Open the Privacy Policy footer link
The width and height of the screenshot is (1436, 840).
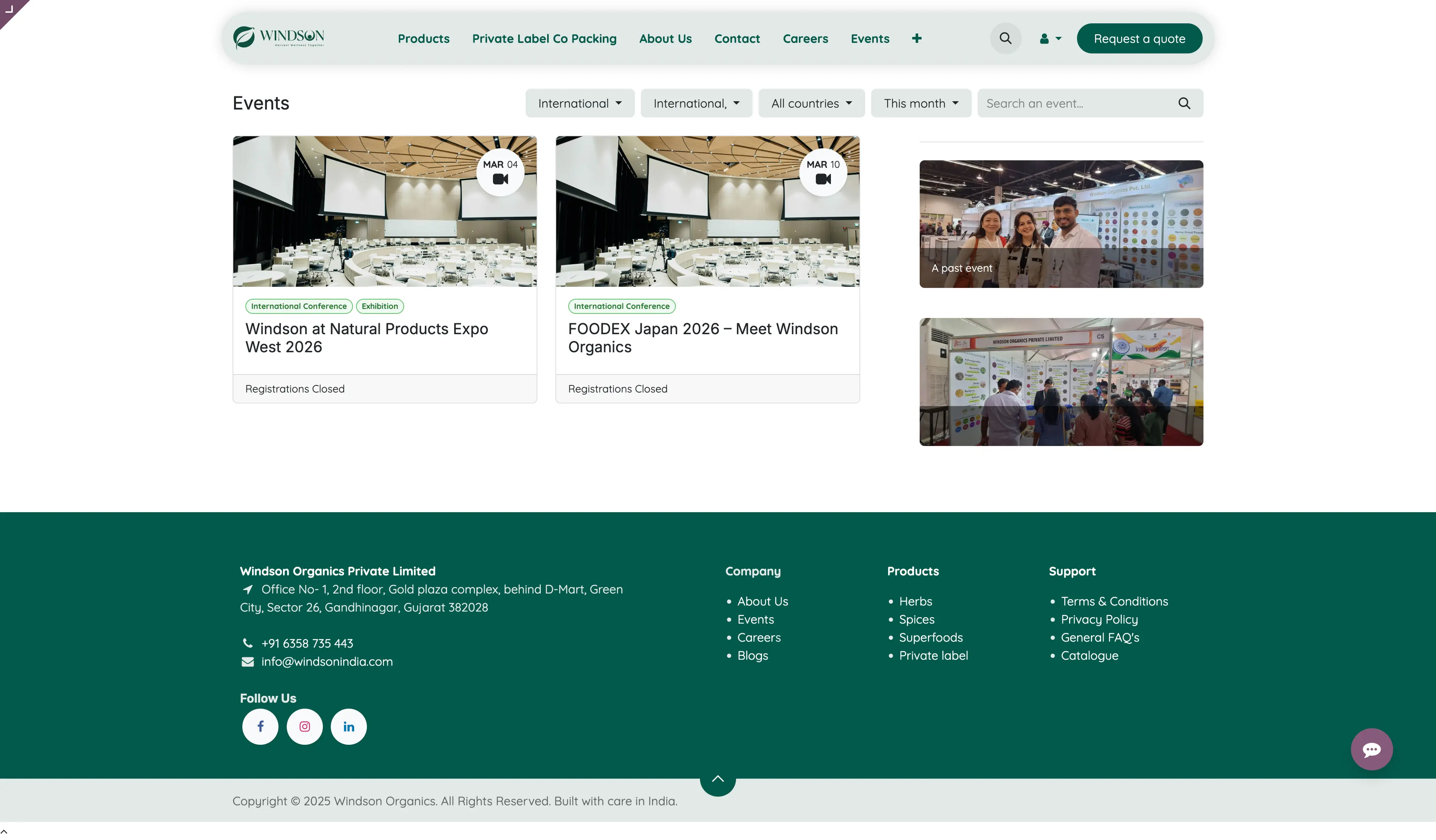click(1099, 619)
